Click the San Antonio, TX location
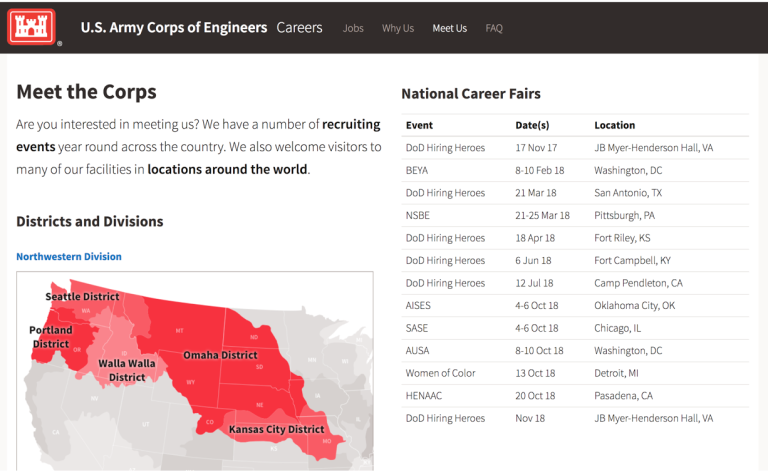 tap(628, 193)
